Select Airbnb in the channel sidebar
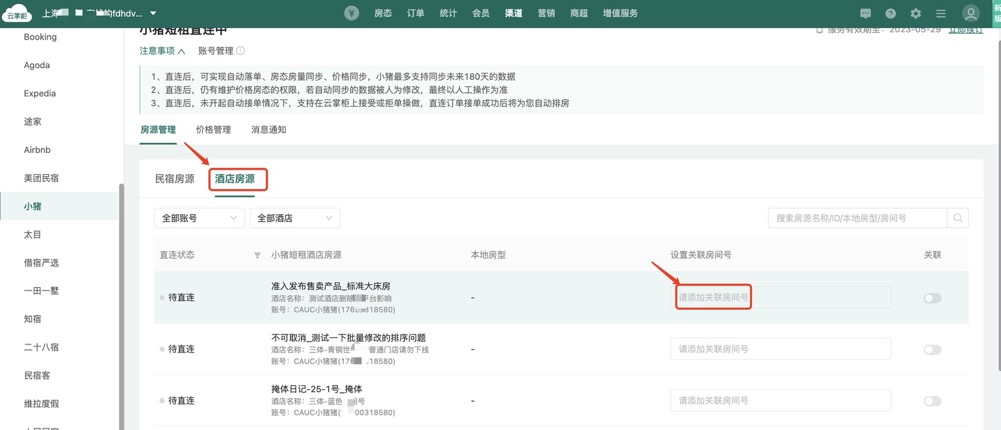This screenshot has height=430, width=1001. pos(37,150)
